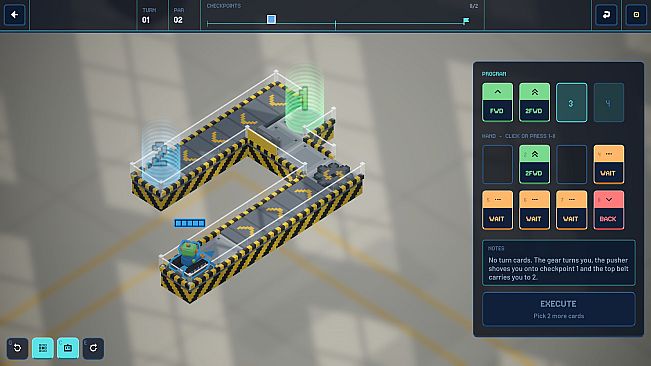Click the HAND click or press 1-8 label

click(519, 136)
